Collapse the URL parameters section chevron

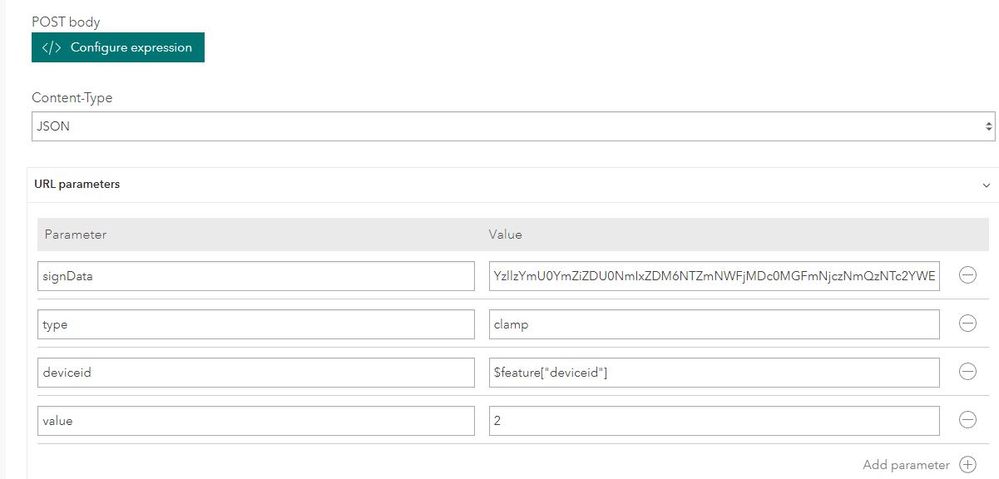coord(986,185)
